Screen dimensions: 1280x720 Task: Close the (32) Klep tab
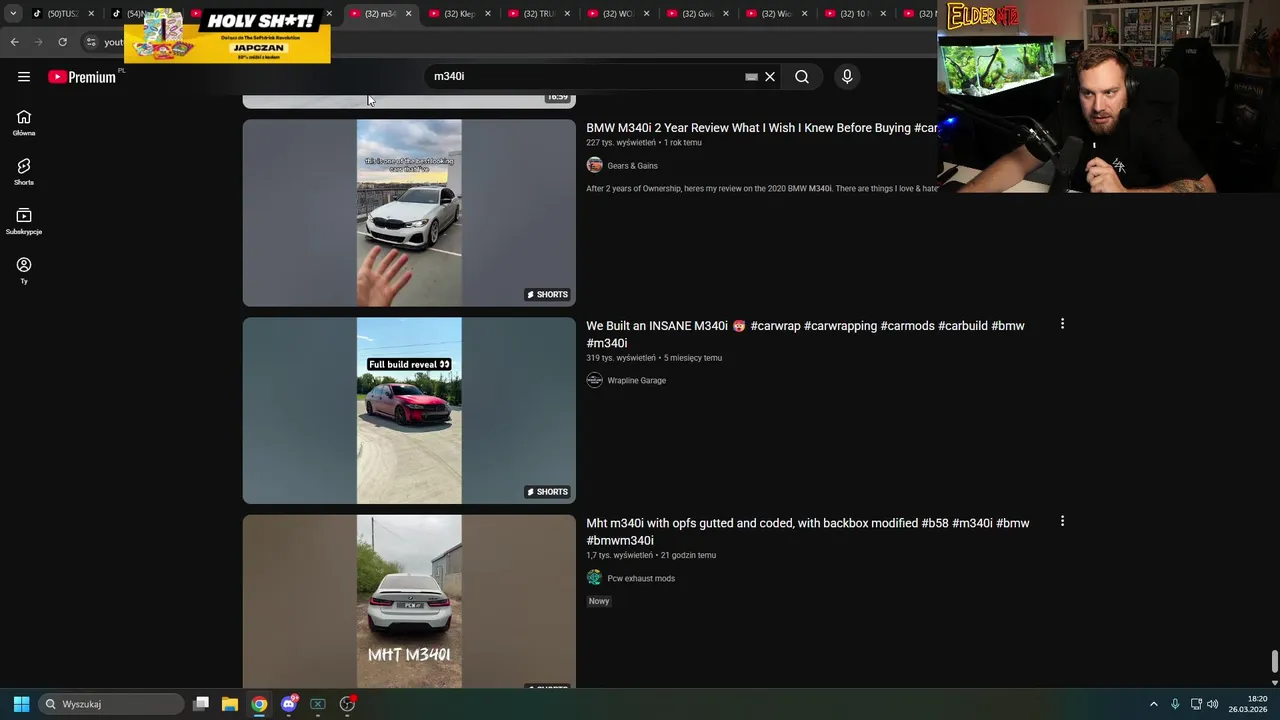[x=487, y=14]
